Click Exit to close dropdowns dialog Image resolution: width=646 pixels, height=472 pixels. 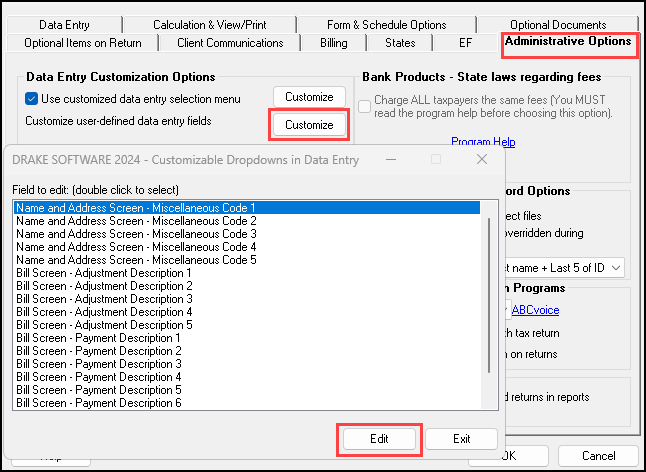tap(461, 439)
